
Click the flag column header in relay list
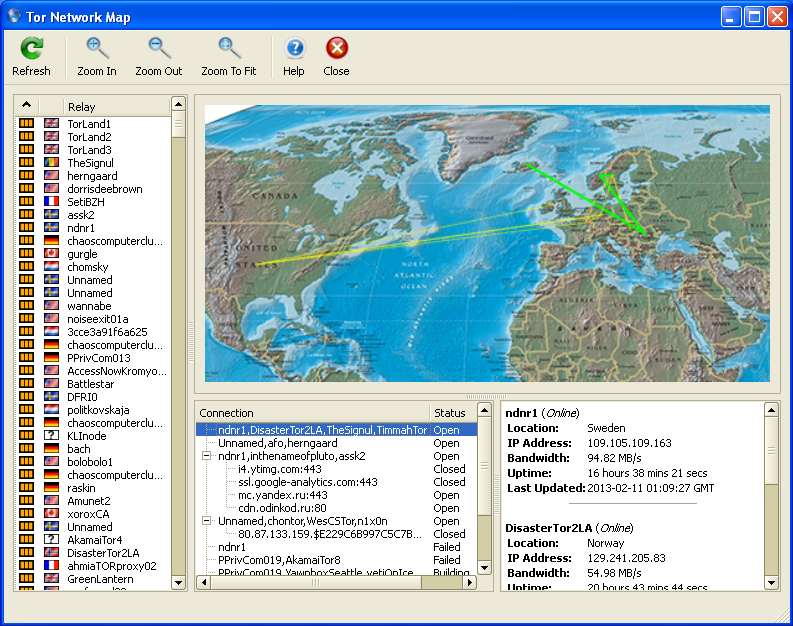[x=51, y=106]
